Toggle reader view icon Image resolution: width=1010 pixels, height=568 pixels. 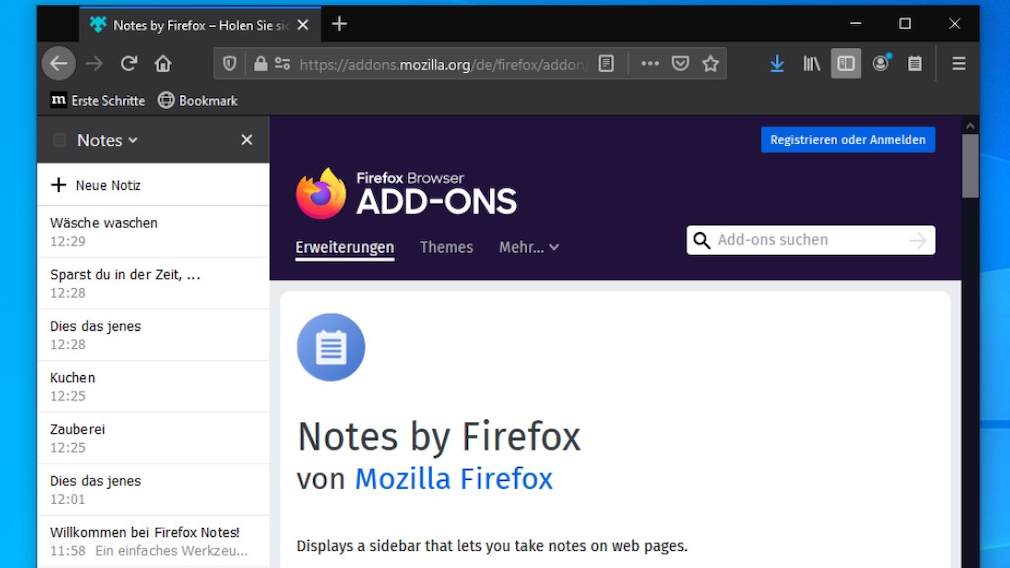606,63
